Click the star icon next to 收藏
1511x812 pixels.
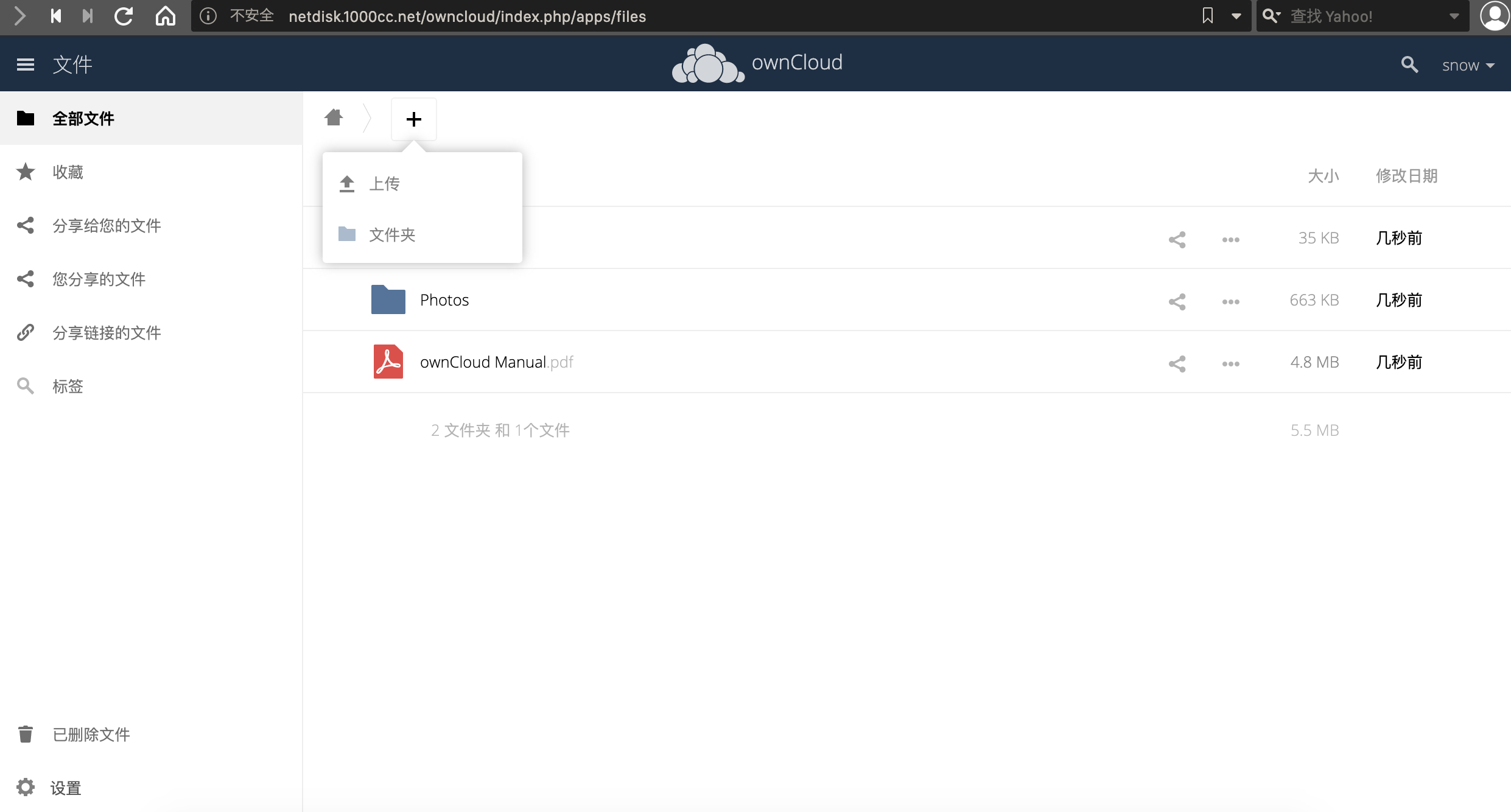click(26, 172)
